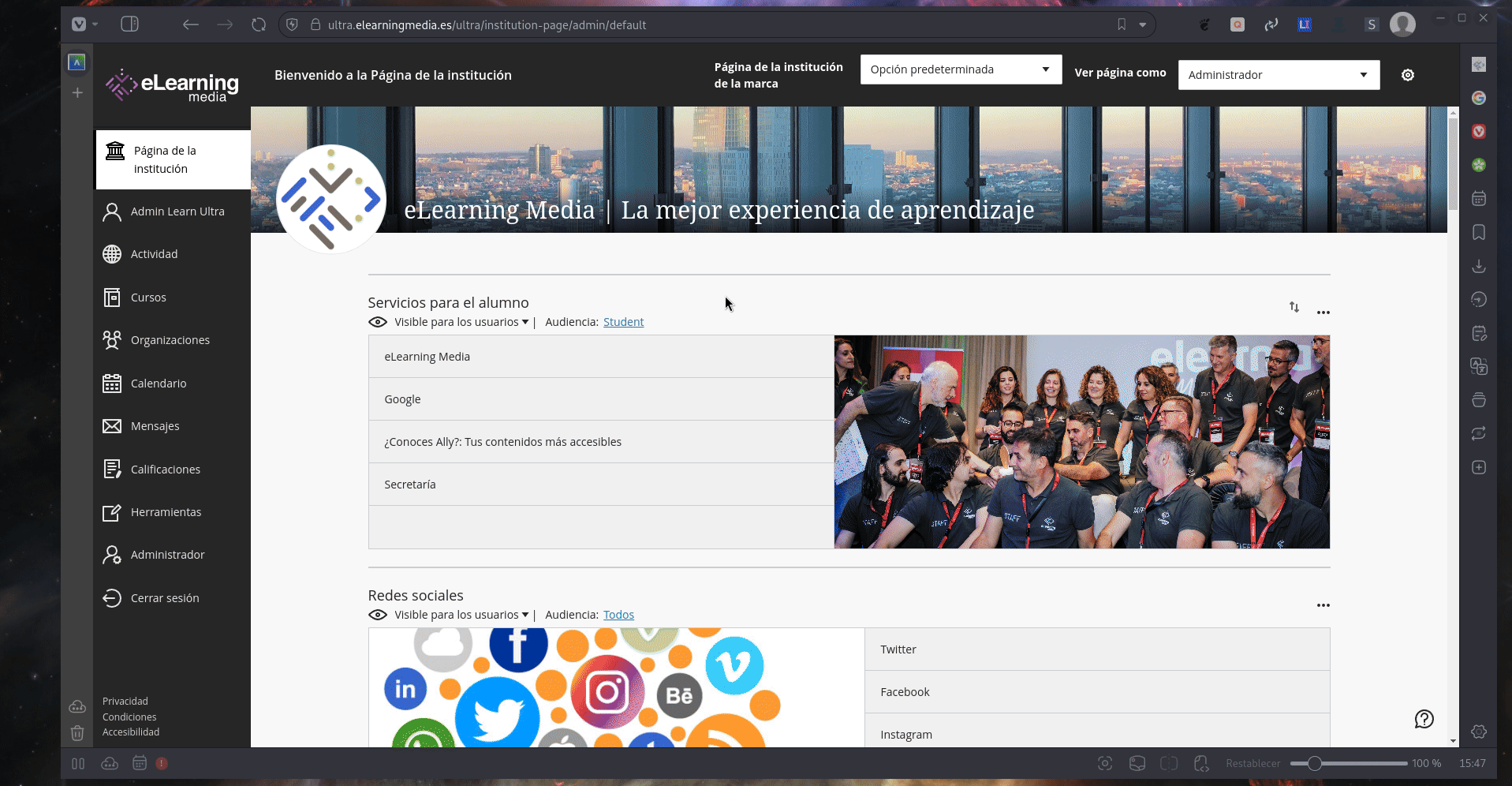The image size is (1512, 786).
Task: Open Calificaciones in the left menu
Action: (173, 470)
